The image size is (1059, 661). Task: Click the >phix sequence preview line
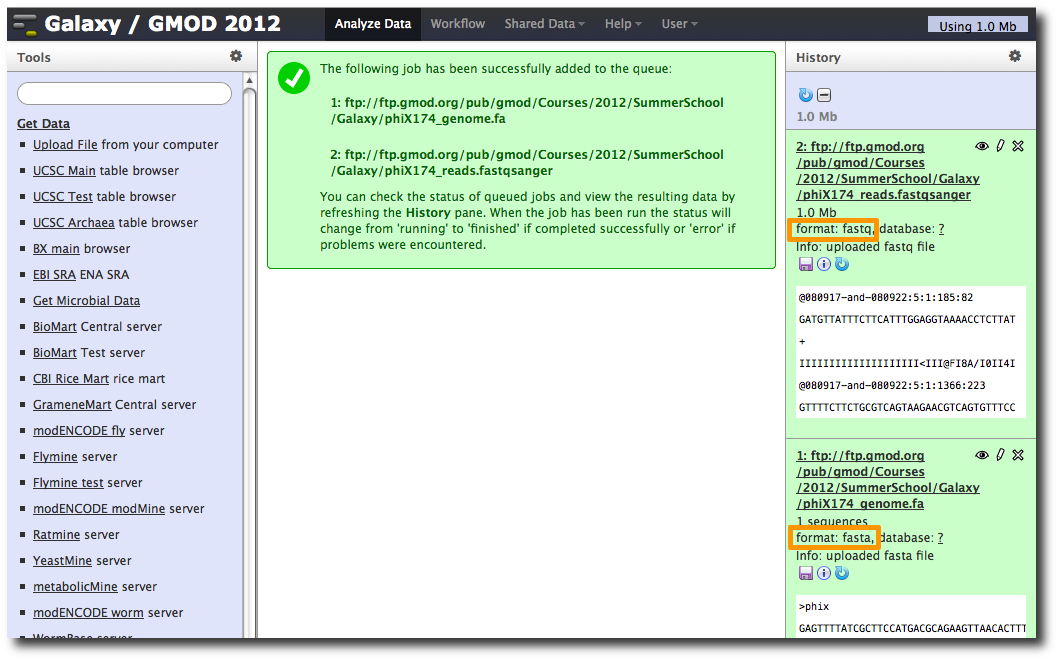click(x=814, y=606)
